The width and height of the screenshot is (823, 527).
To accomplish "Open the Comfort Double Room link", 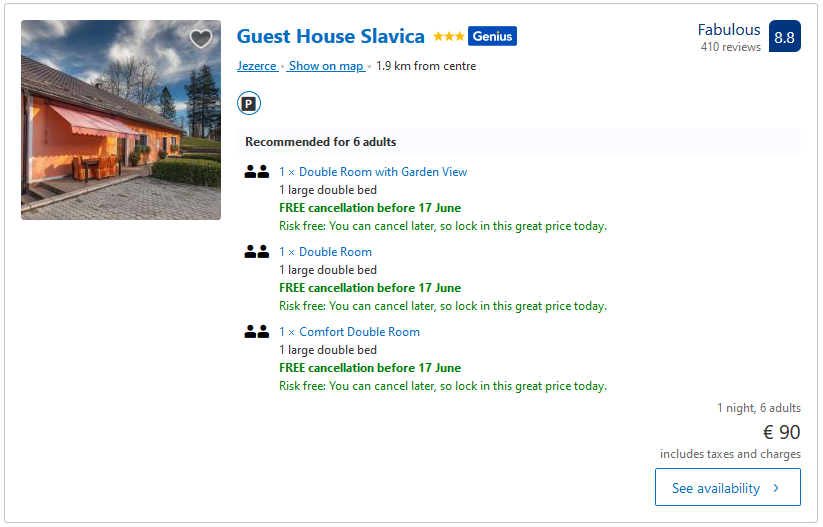I will 349,332.
